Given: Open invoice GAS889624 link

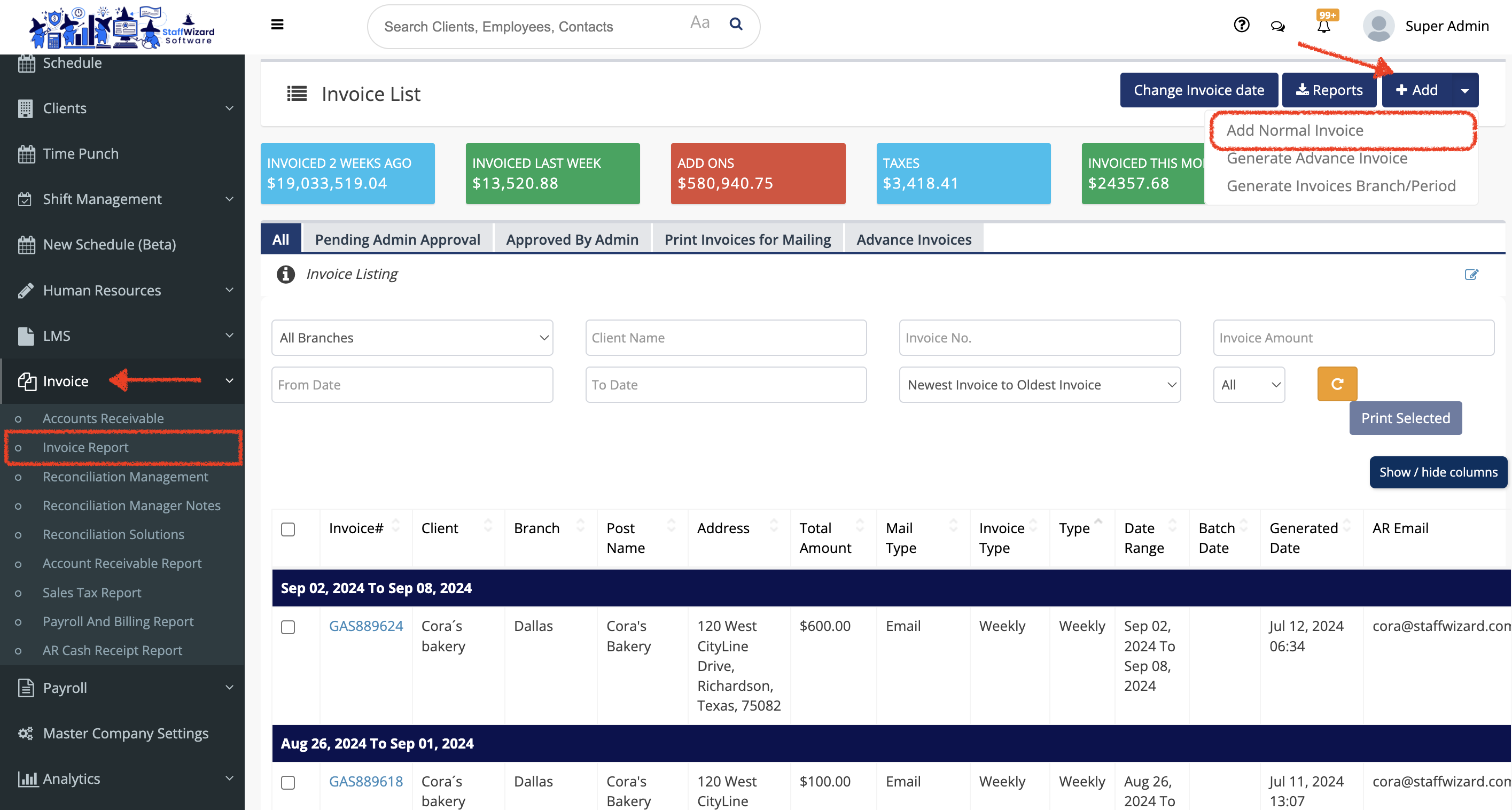Looking at the screenshot, I should (365, 626).
